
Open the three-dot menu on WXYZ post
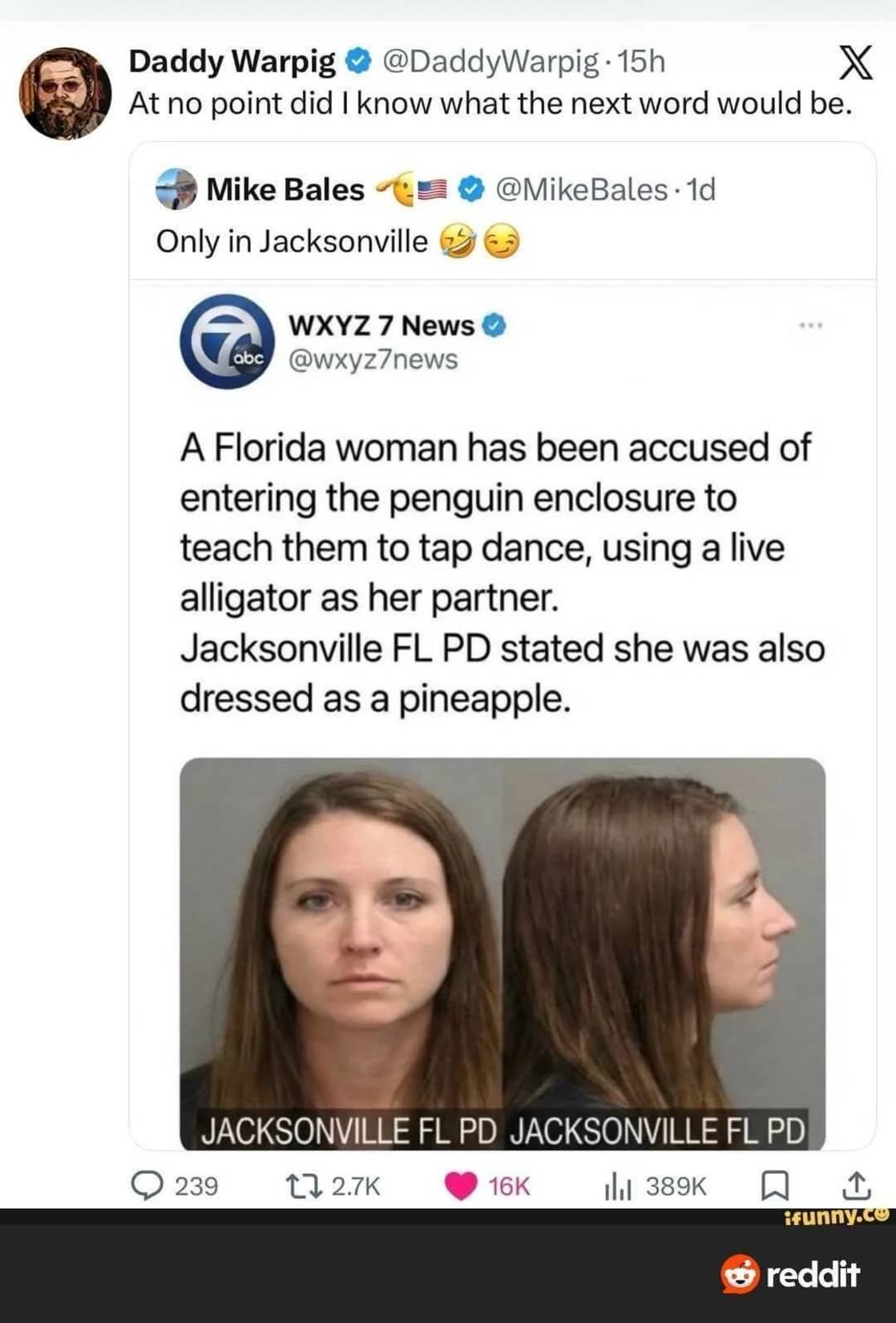(x=810, y=326)
